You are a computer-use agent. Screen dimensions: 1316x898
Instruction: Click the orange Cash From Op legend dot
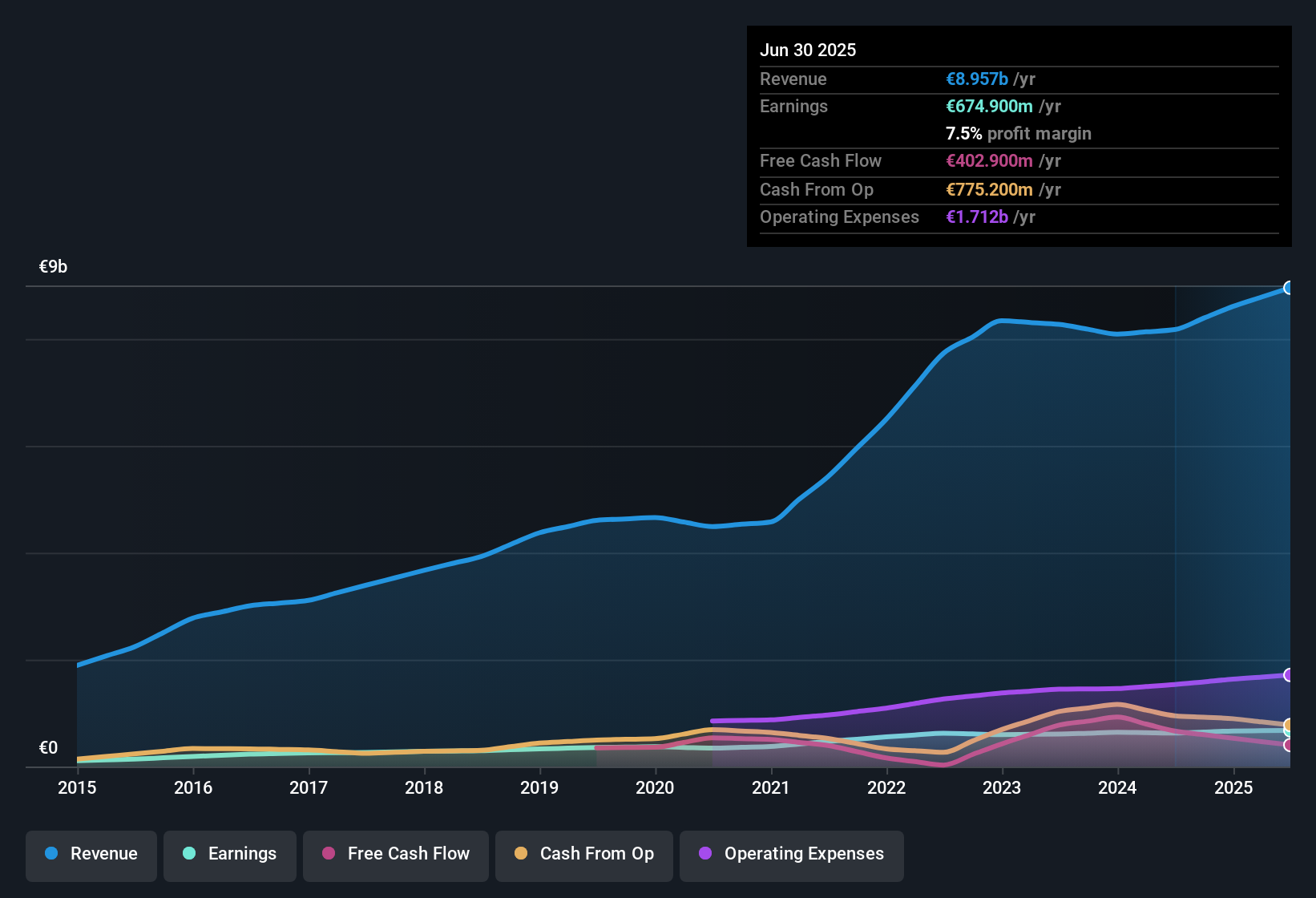tap(520, 854)
